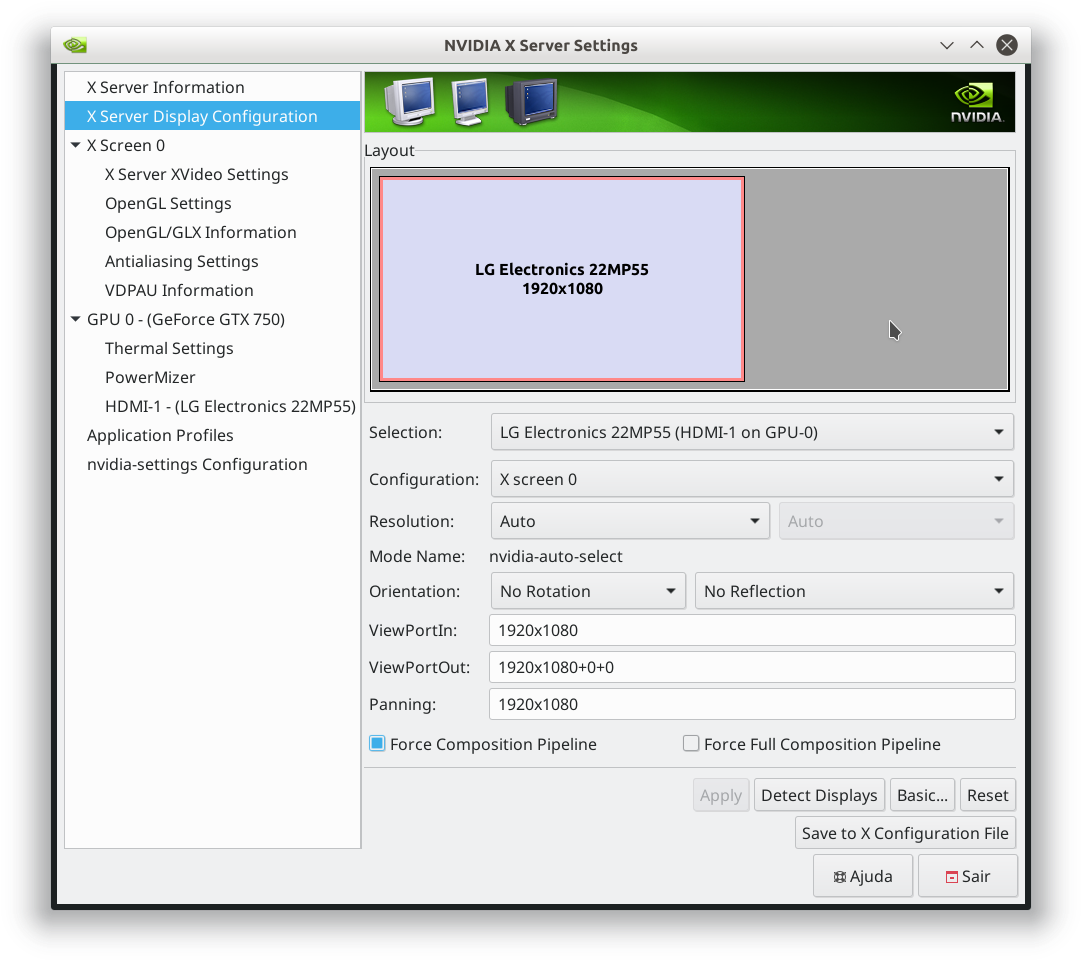Close the NVIDIA X Server Settings window
The width and height of the screenshot is (1081, 960).
(1007, 46)
